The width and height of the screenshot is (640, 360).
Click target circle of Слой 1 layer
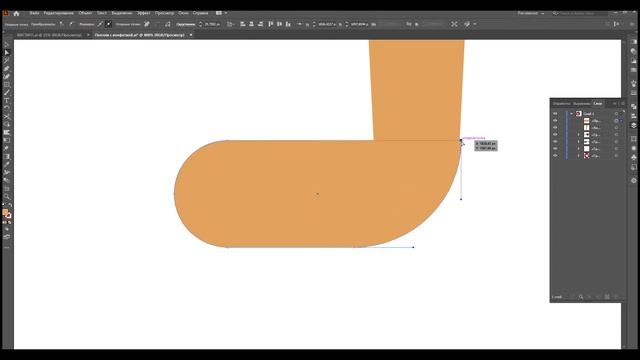click(x=616, y=113)
